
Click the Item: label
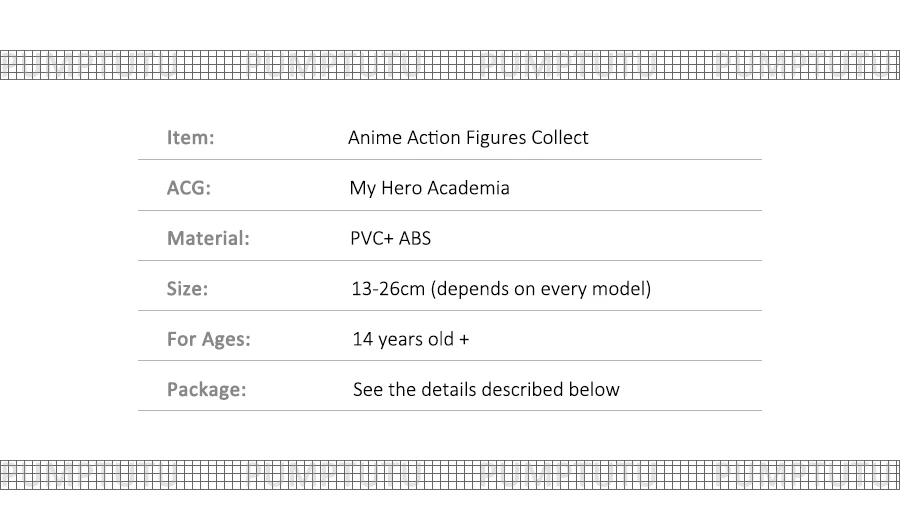click(x=190, y=138)
